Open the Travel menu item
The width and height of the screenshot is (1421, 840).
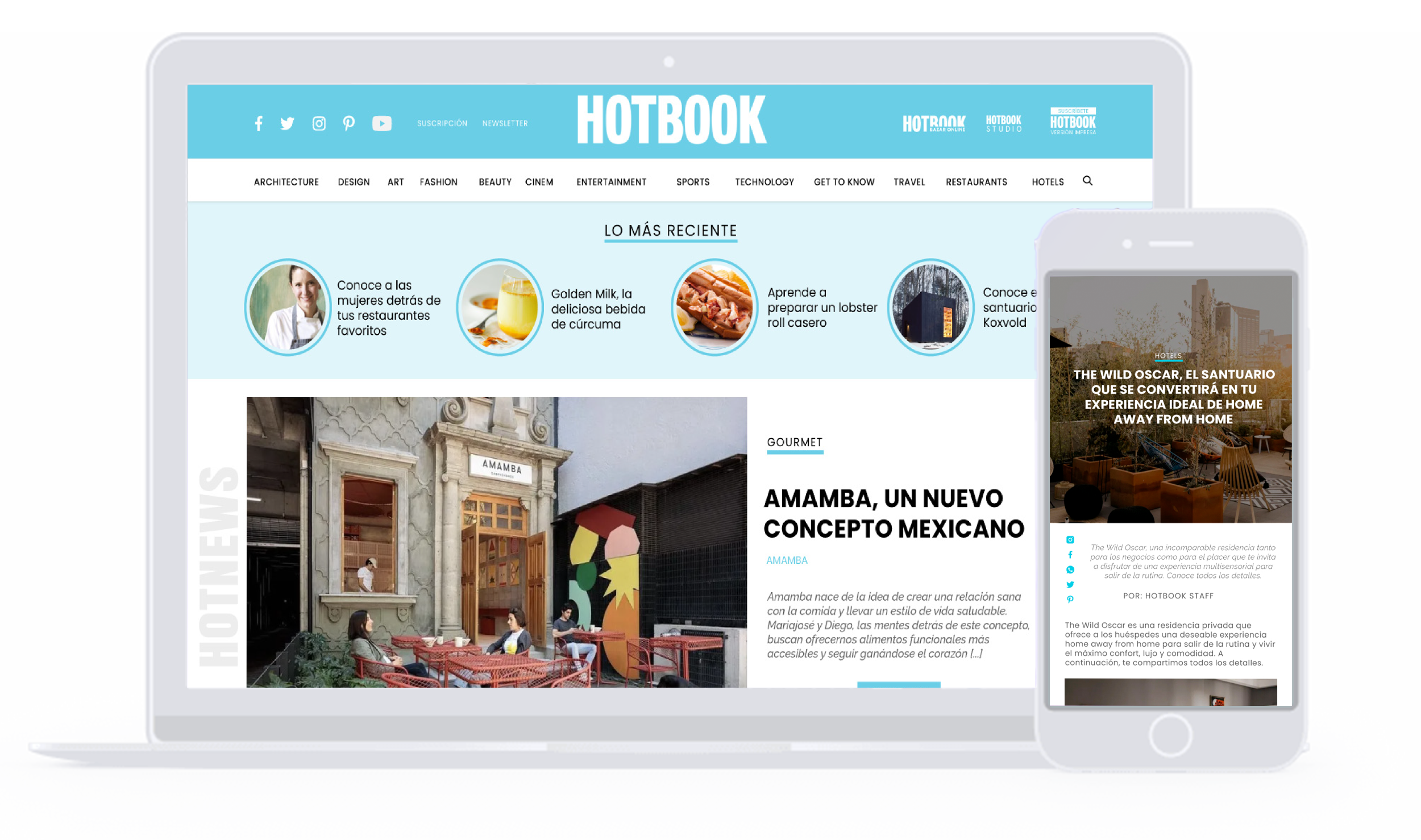(909, 182)
